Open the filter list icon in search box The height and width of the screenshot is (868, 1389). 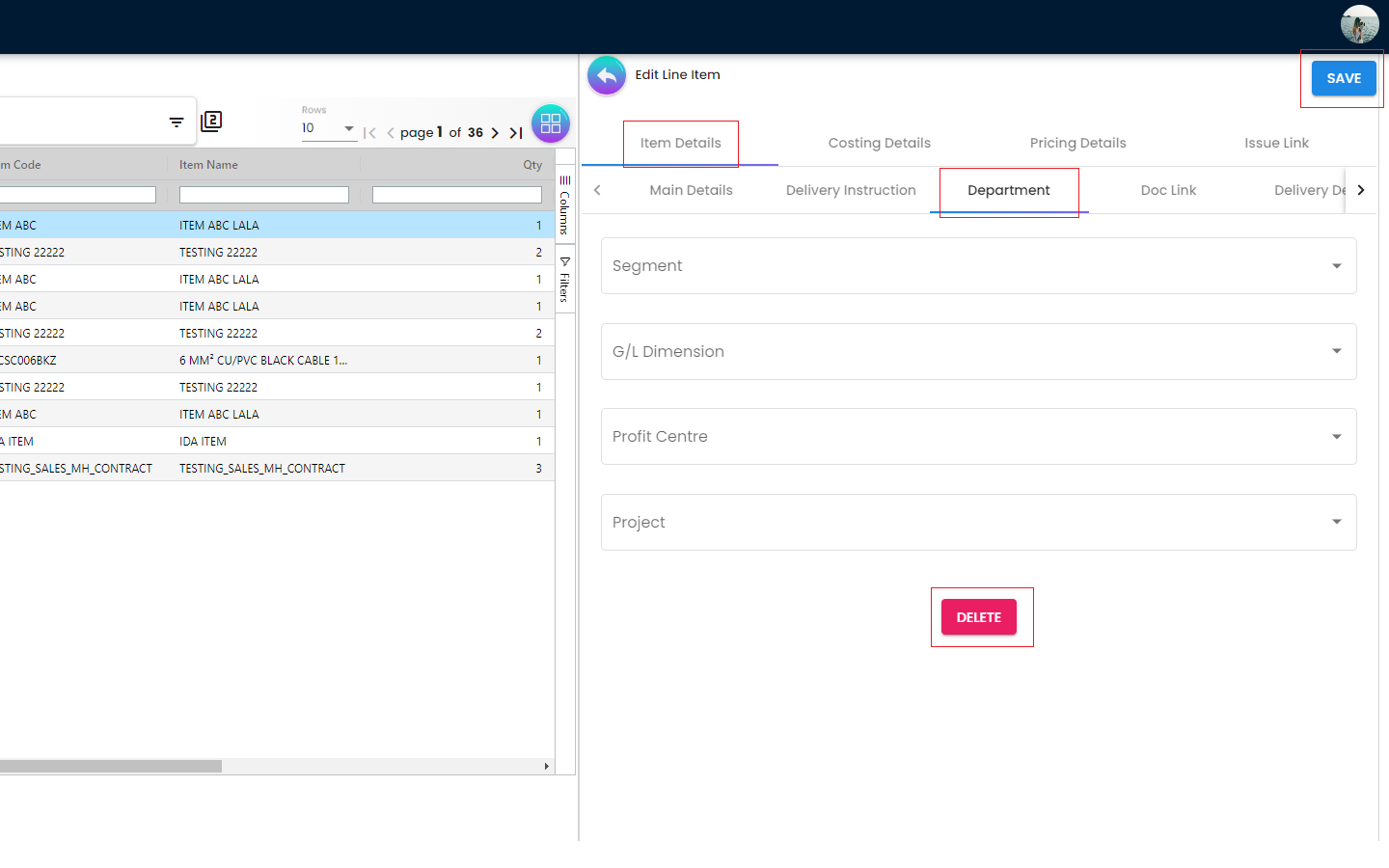click(x=177, y=122)
